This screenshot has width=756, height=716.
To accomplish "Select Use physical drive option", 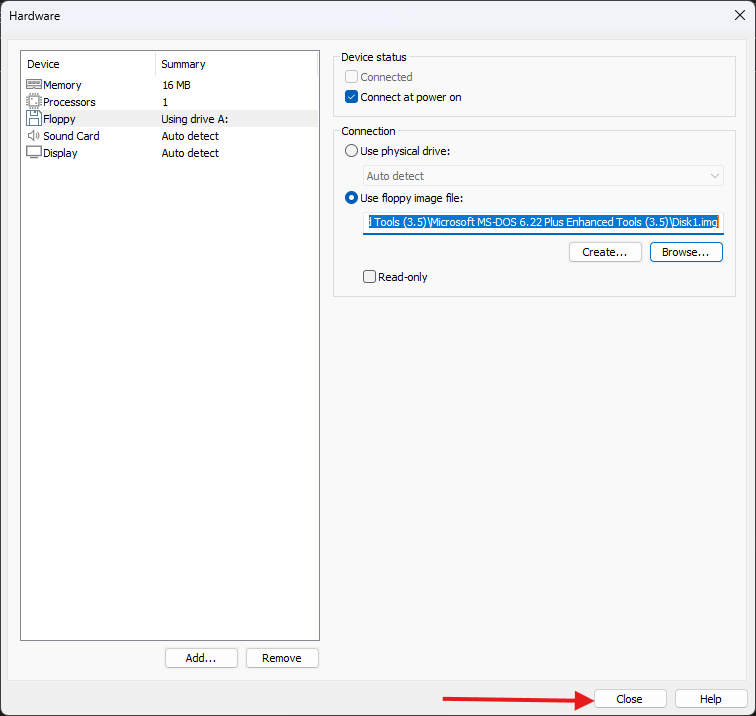I will coord(351,150).
